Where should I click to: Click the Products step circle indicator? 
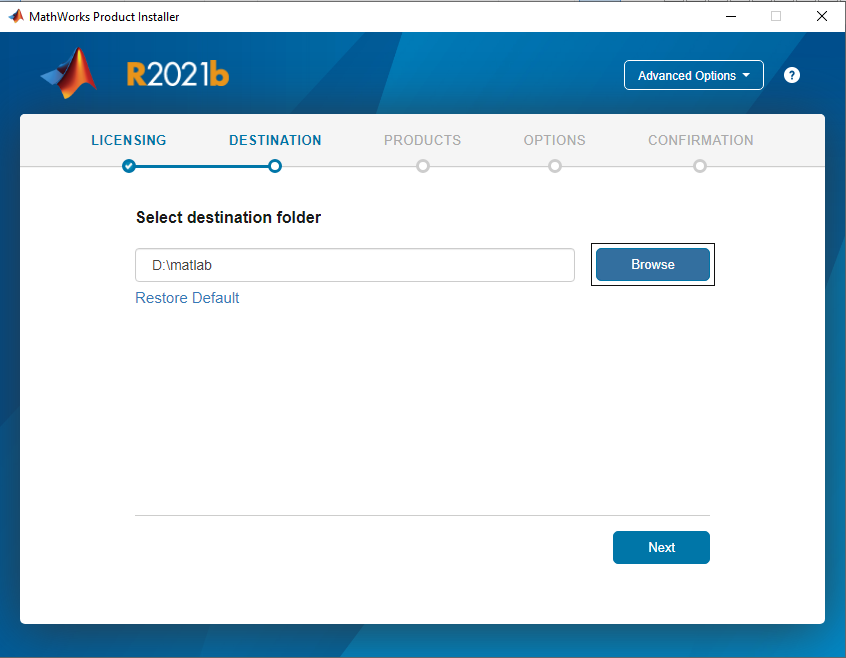point(423,166)
